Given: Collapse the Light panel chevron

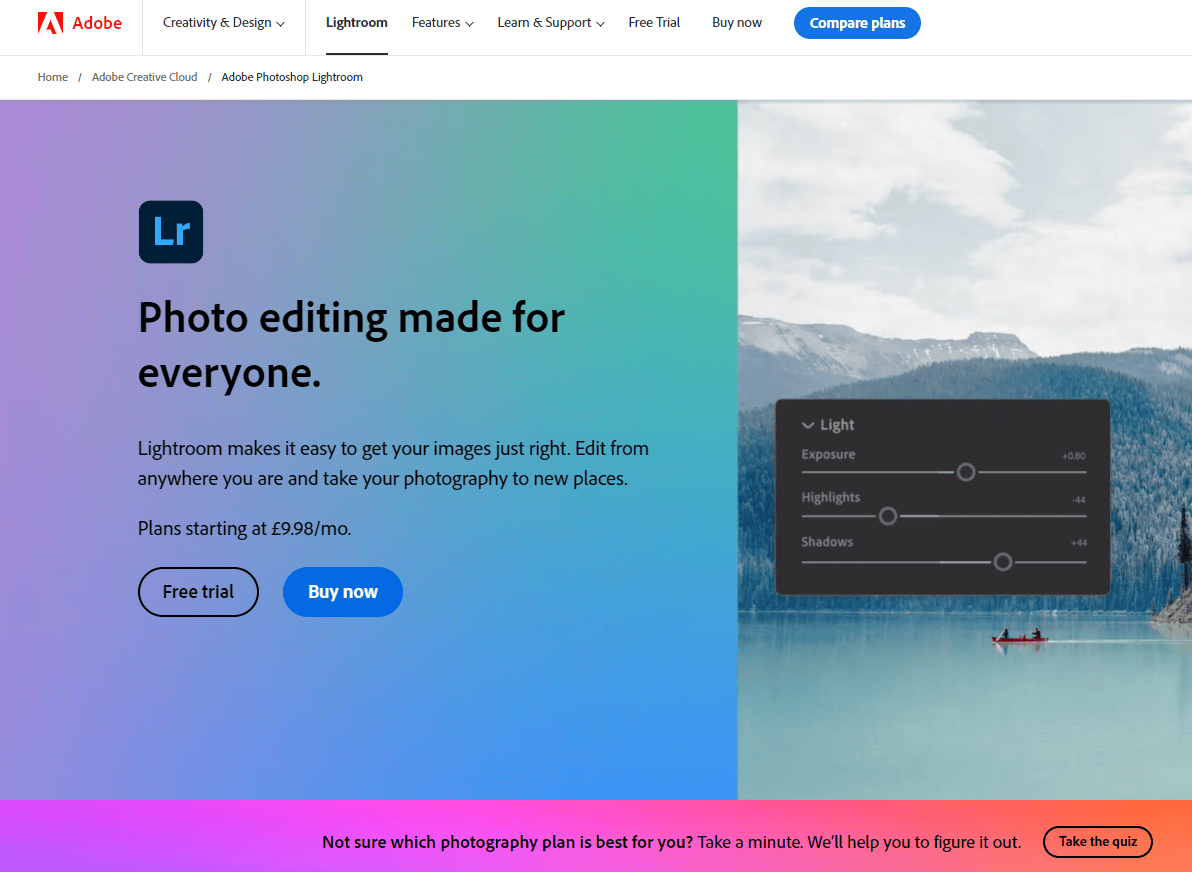Looking at the screenshot, I should [808, 425].
